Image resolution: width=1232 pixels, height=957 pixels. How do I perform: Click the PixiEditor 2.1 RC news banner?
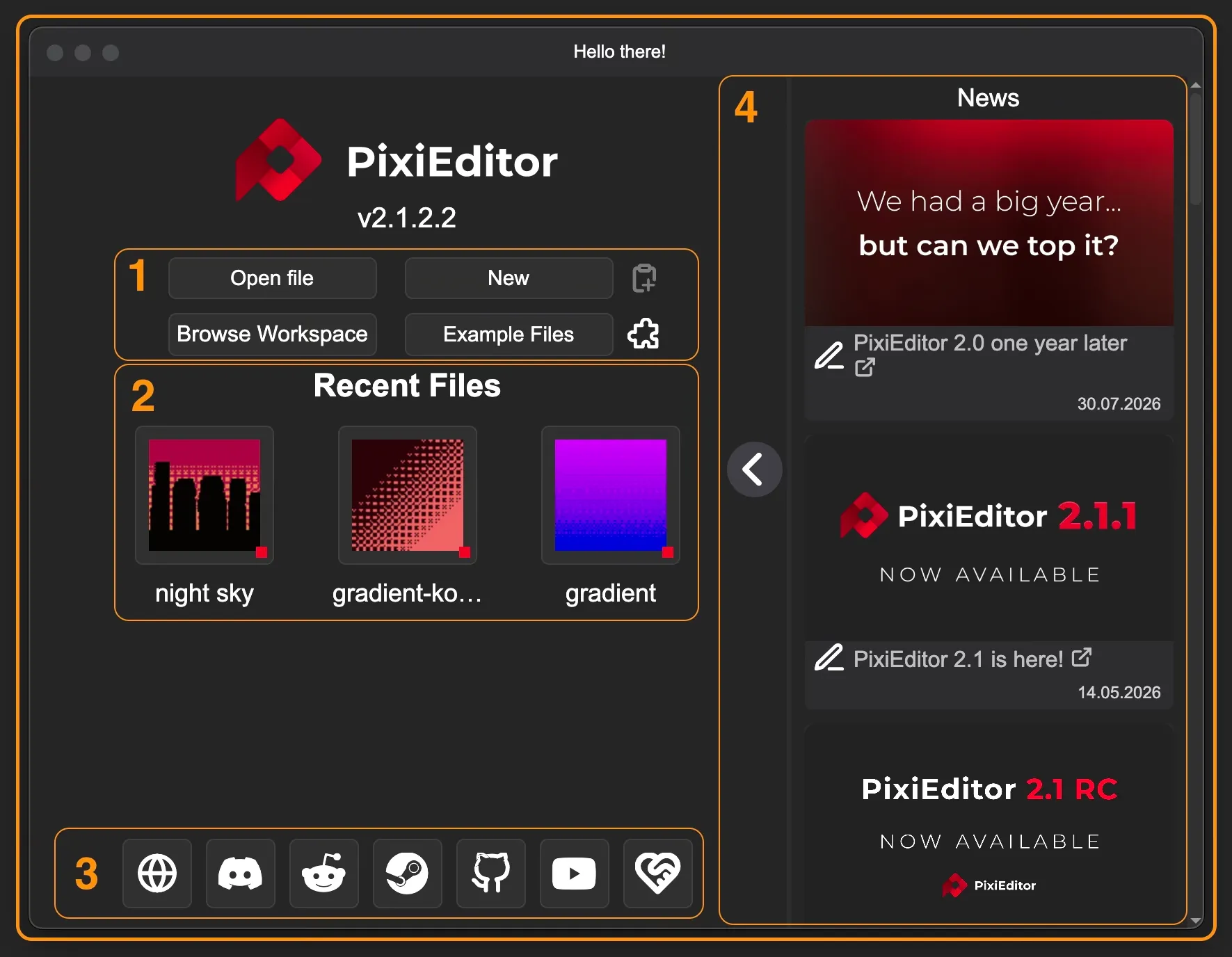coord(989,824)
